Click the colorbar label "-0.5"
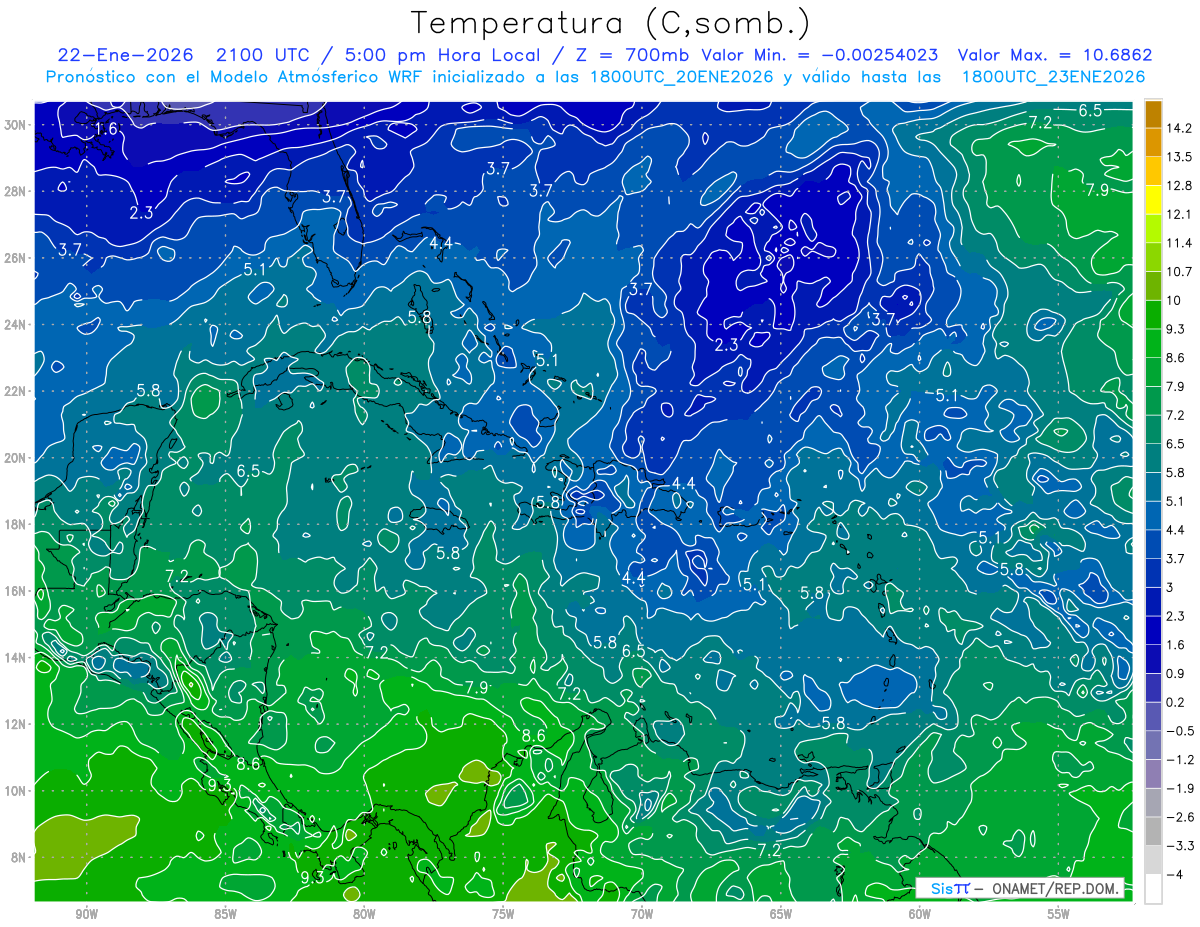The width and height of the screenshot is (1200, 927). point(1179,731)
